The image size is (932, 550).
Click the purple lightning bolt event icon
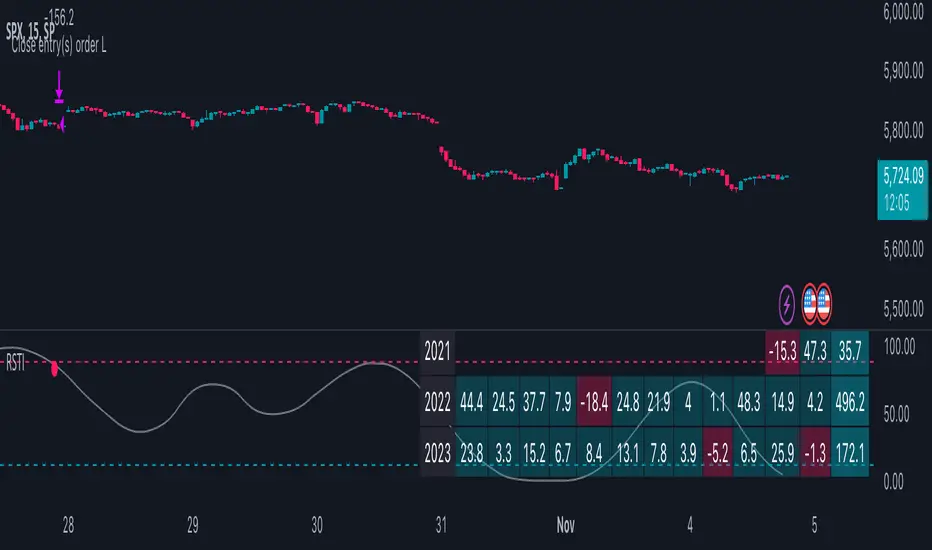[786, 305]
